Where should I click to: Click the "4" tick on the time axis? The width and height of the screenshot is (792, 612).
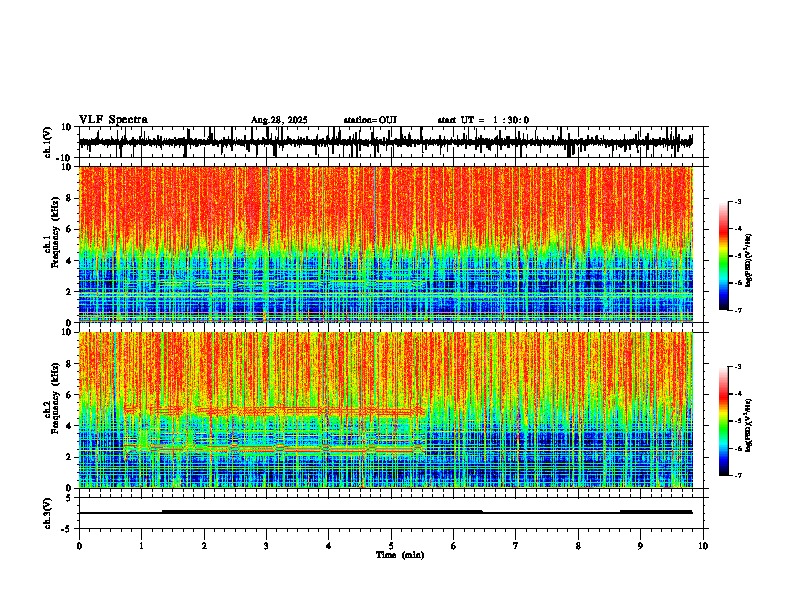click(x=329, y=546)
